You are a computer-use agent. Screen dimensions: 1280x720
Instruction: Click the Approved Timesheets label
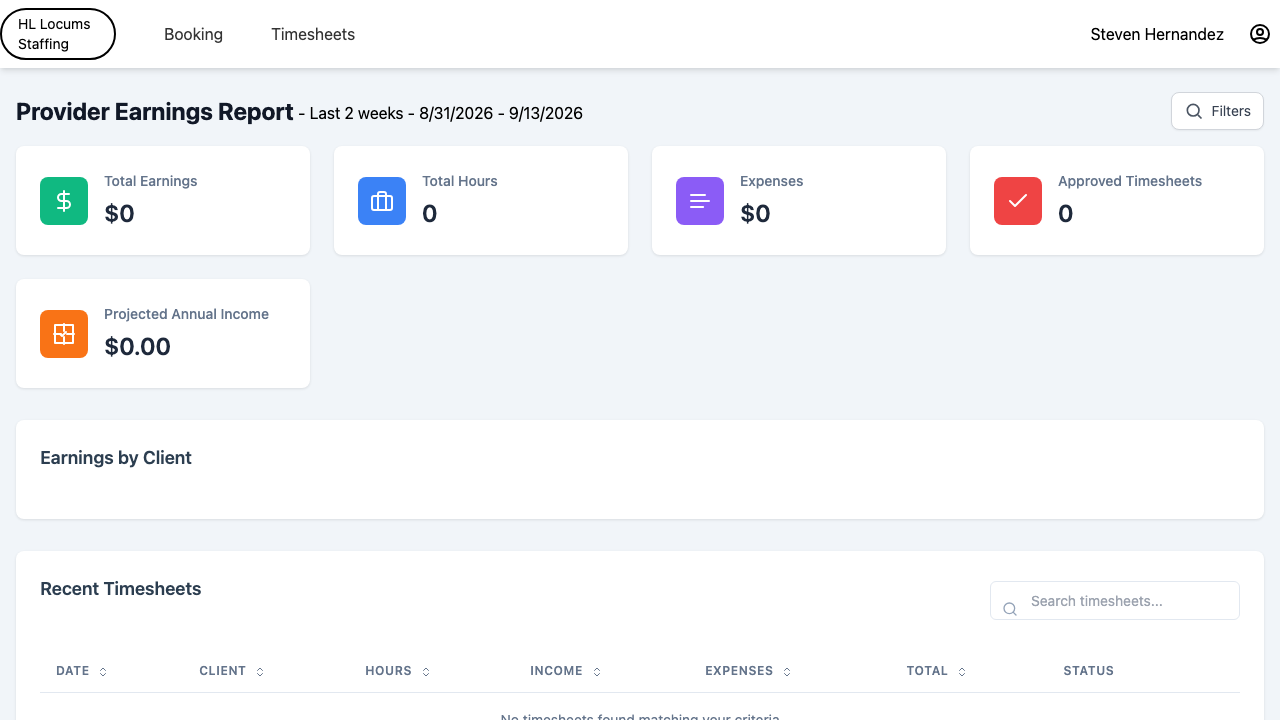click(1130, 181)
